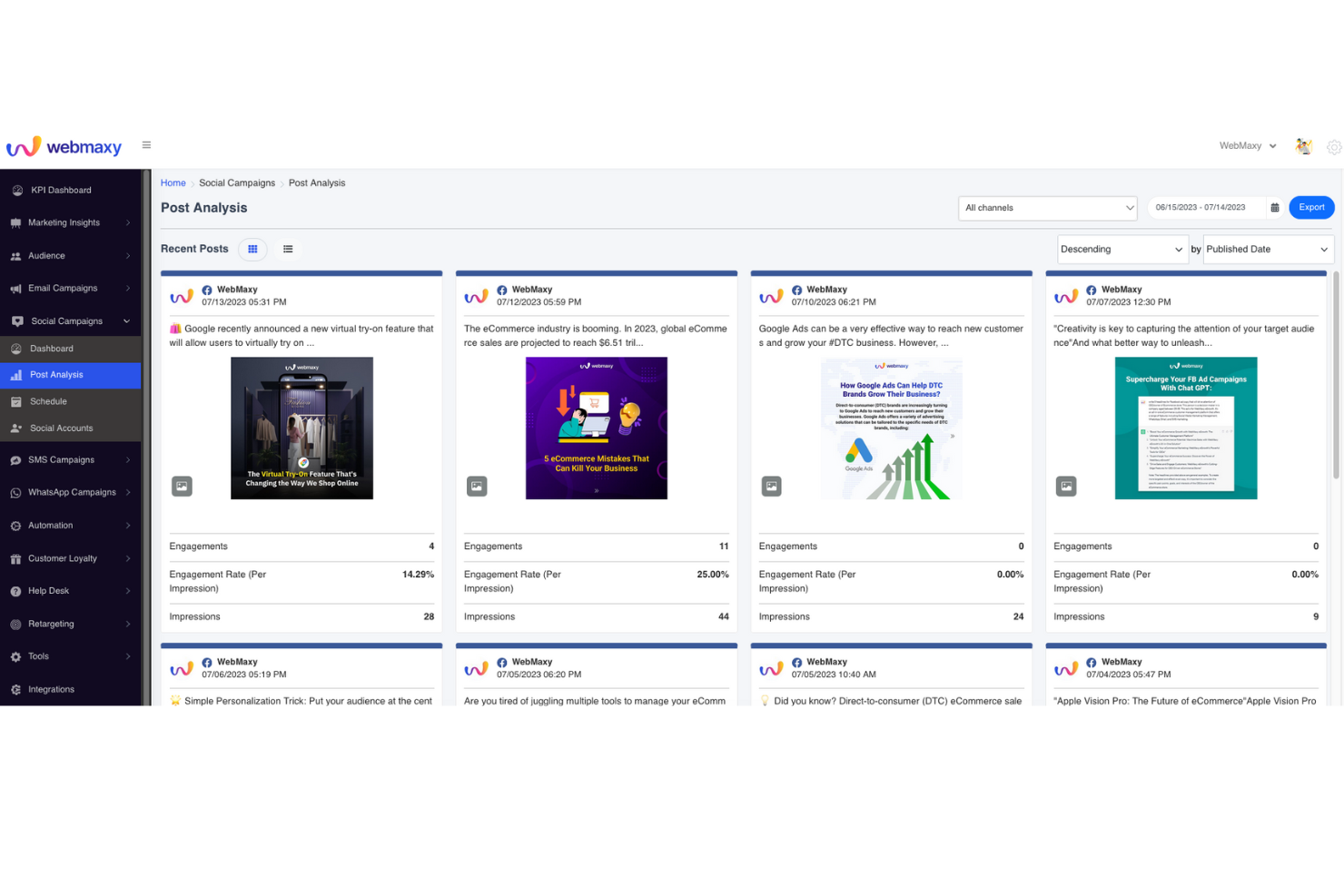The height and width of the screenshot is (896, 1344).
Task: Open Schedule in sidebar
Action: pos(71,401)
